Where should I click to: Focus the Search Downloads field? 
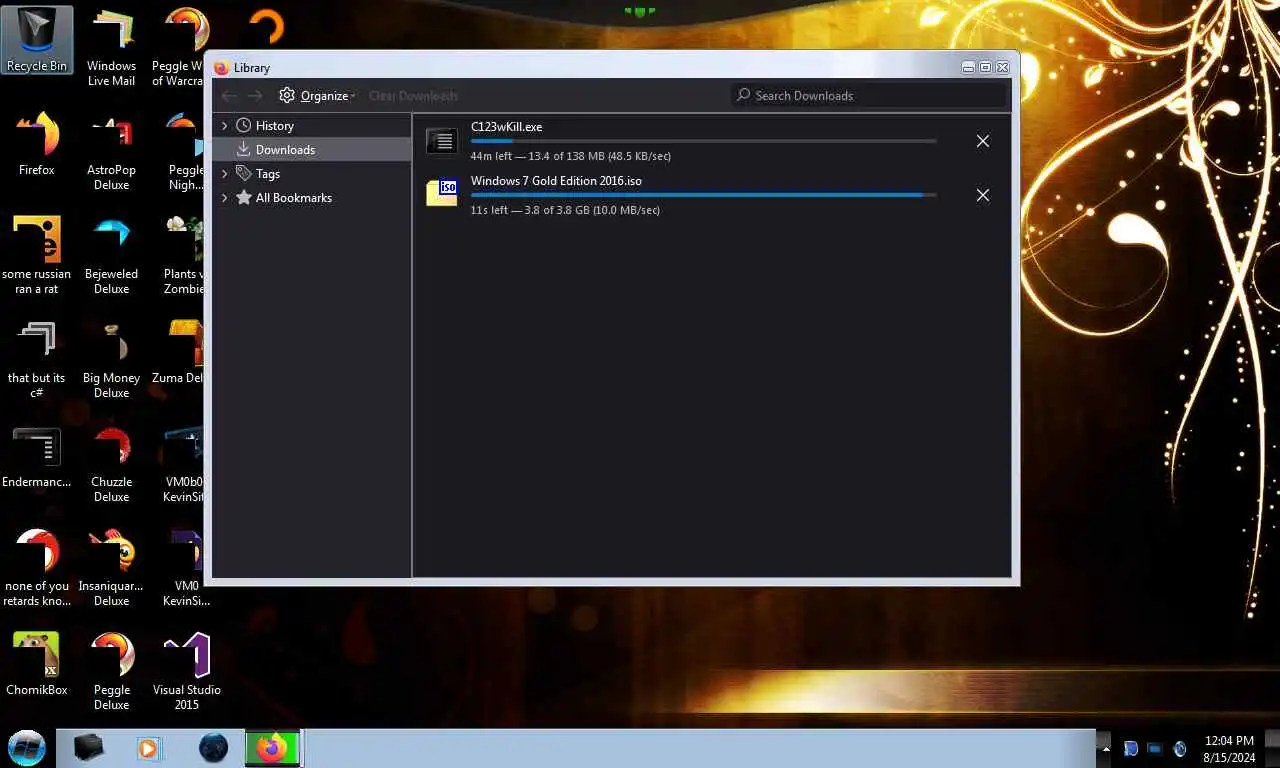[868, 95]
